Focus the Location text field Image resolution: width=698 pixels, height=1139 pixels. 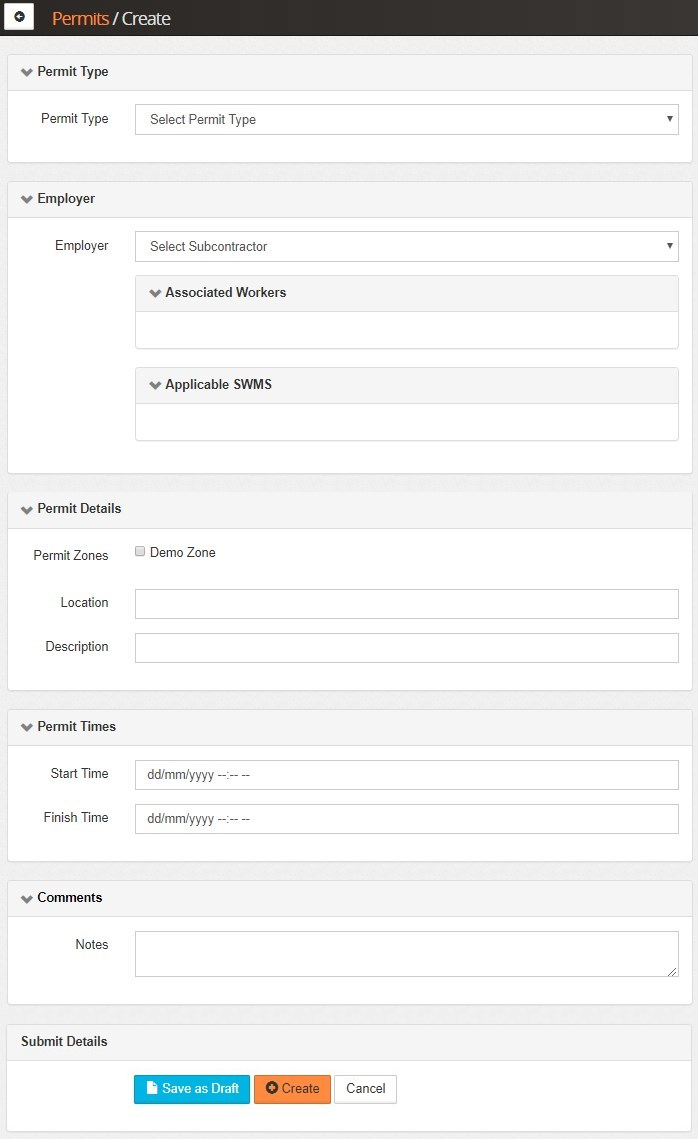point(406,604)
